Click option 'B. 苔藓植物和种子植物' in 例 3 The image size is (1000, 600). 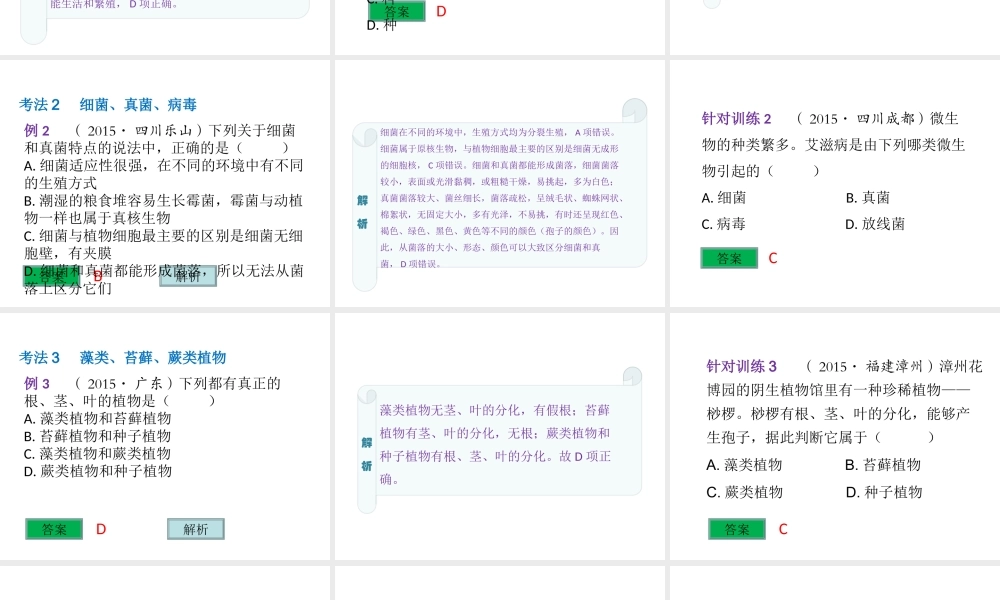[x=98, y=436]
